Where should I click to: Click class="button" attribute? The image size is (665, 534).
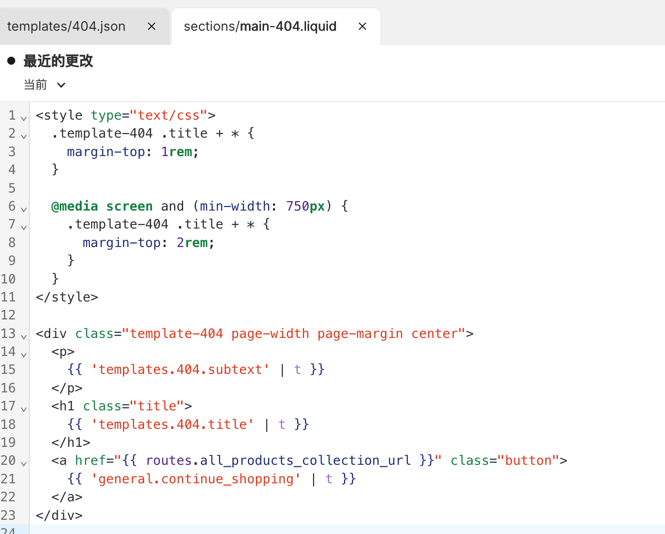point(505,461)
